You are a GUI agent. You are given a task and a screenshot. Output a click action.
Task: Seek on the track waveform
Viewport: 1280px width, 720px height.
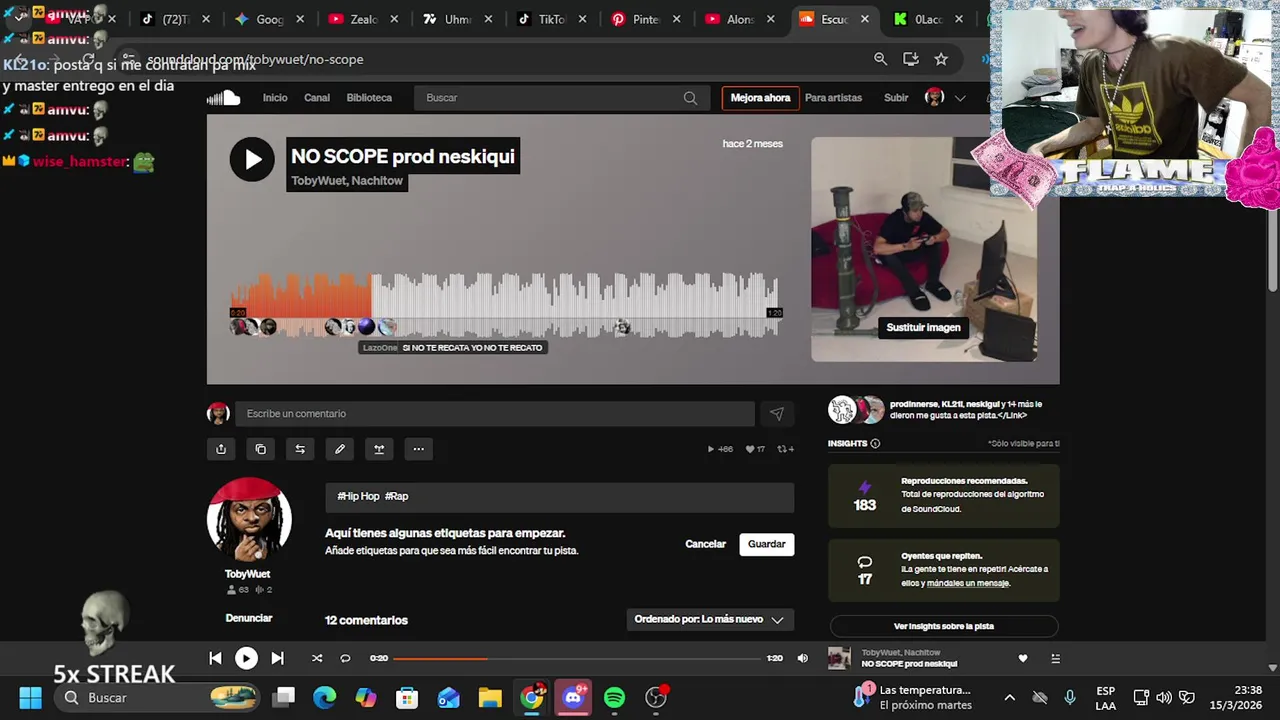[x=506, y=305]
